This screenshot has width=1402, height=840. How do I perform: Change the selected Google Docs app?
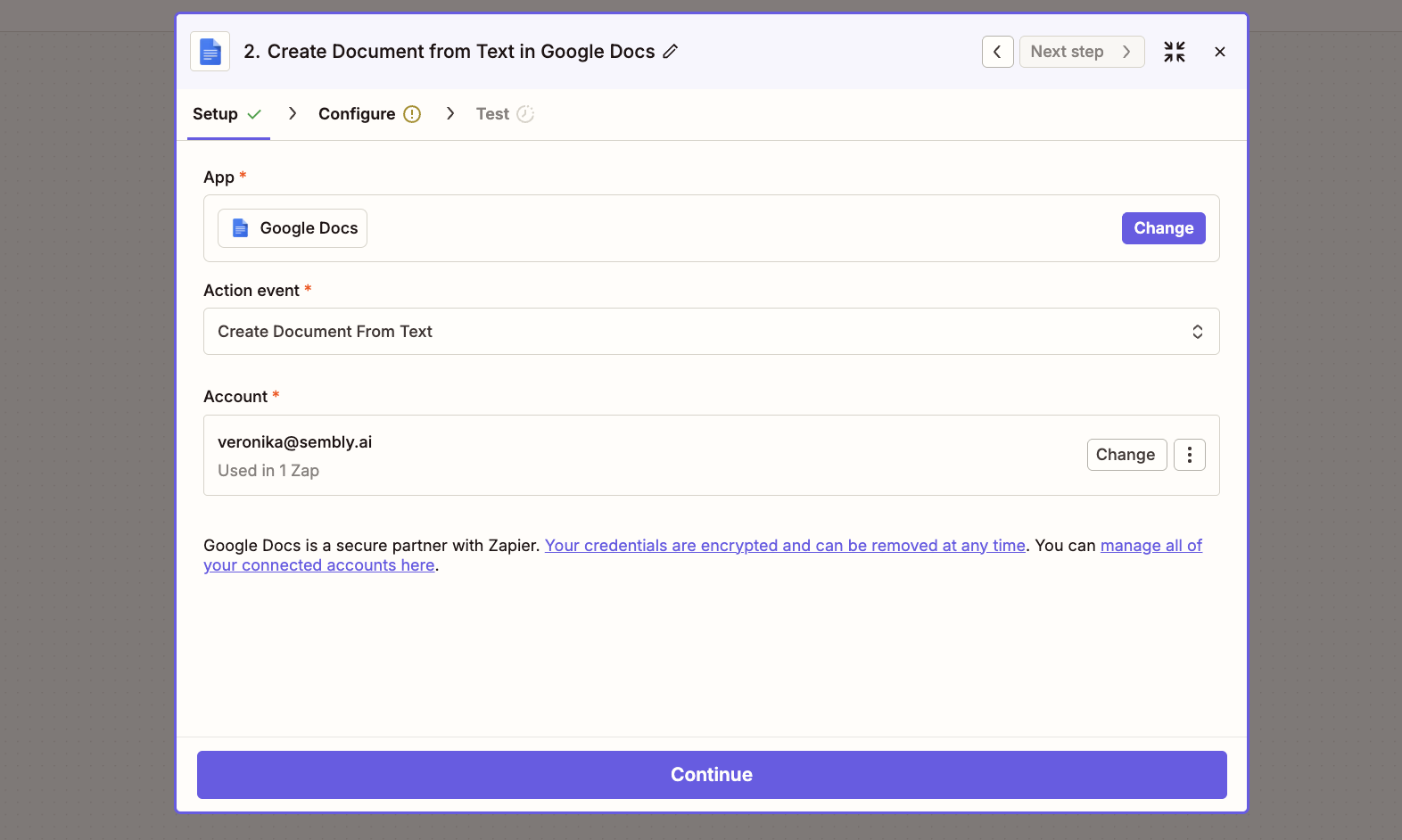click(x=1164, y=228)
